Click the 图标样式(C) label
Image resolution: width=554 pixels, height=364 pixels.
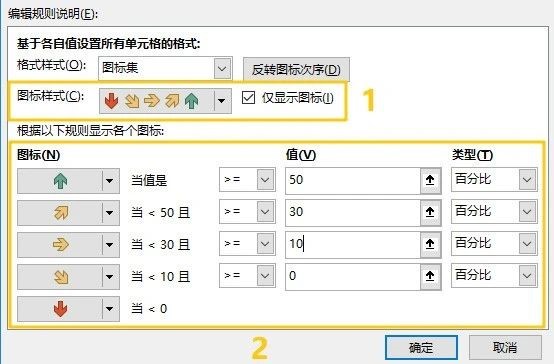(x=51, y=96)
